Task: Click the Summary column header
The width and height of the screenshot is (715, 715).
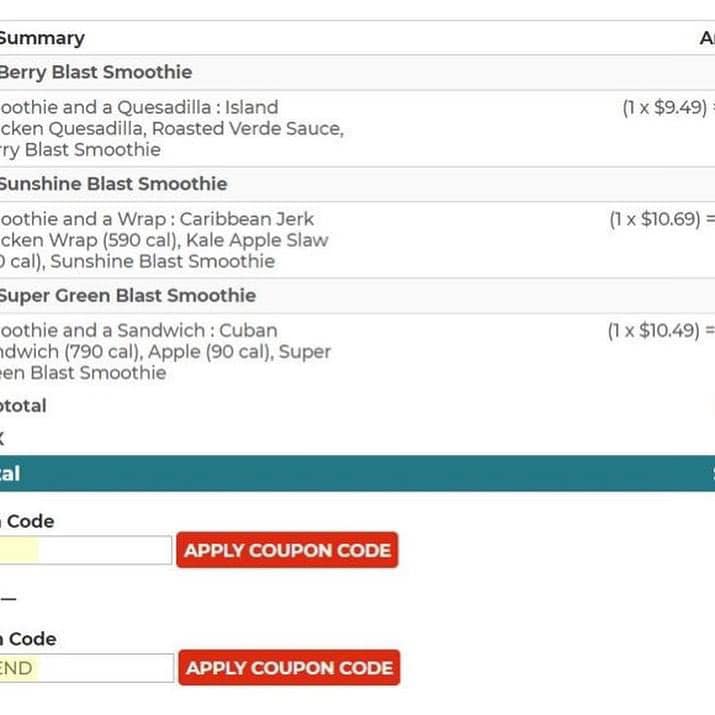Action: [42, 38]
